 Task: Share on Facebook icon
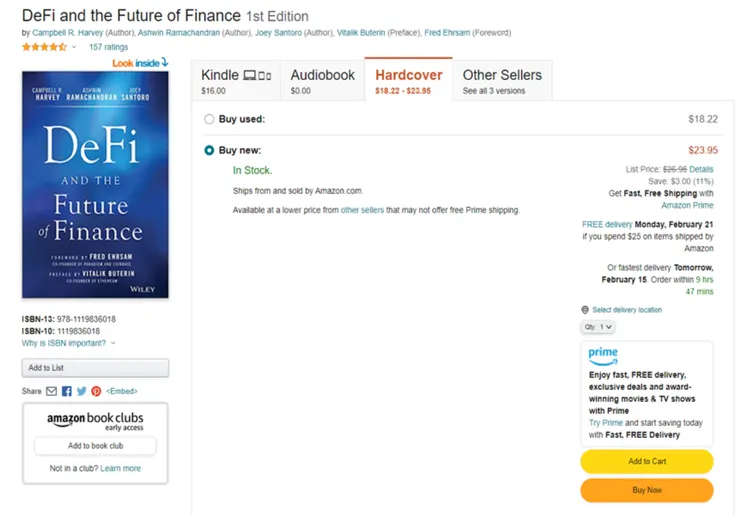[x=66, y=391]
